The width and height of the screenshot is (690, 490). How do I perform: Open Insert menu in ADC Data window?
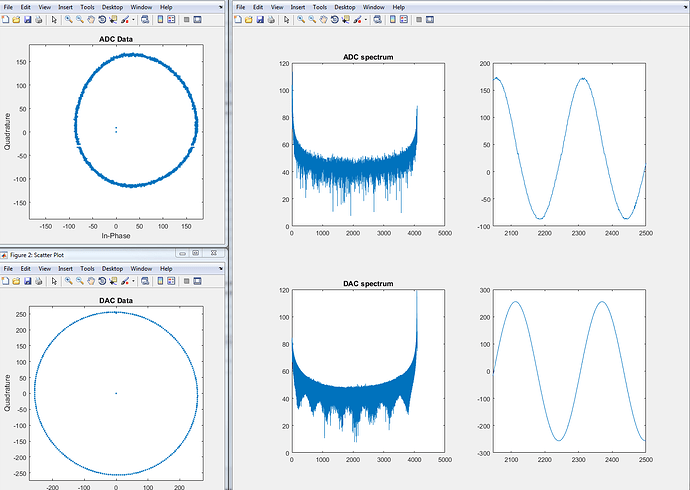pyautogui.click(x=65, y=7)
